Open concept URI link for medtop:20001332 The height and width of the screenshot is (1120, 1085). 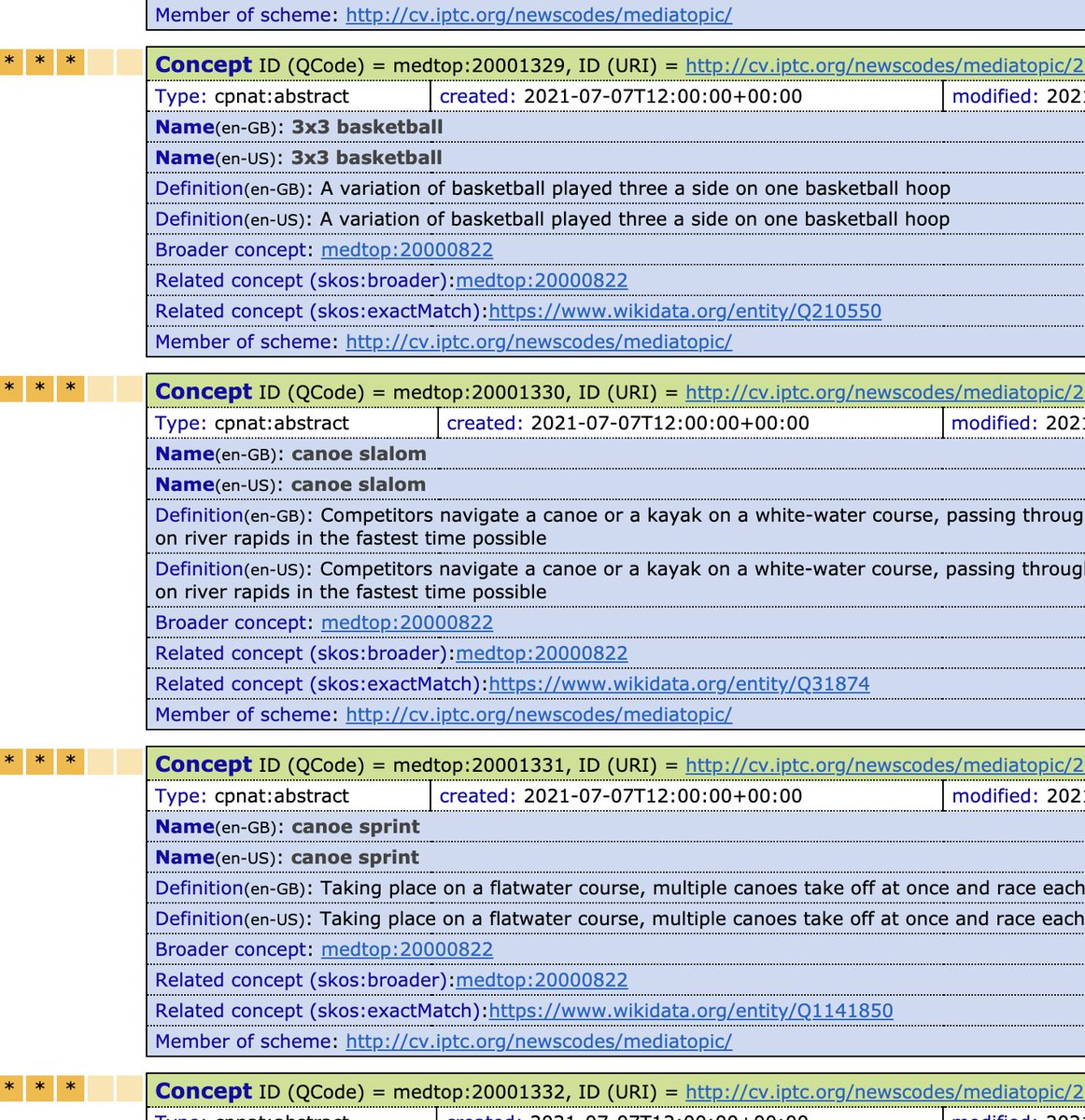click(x=884, y=1092)
